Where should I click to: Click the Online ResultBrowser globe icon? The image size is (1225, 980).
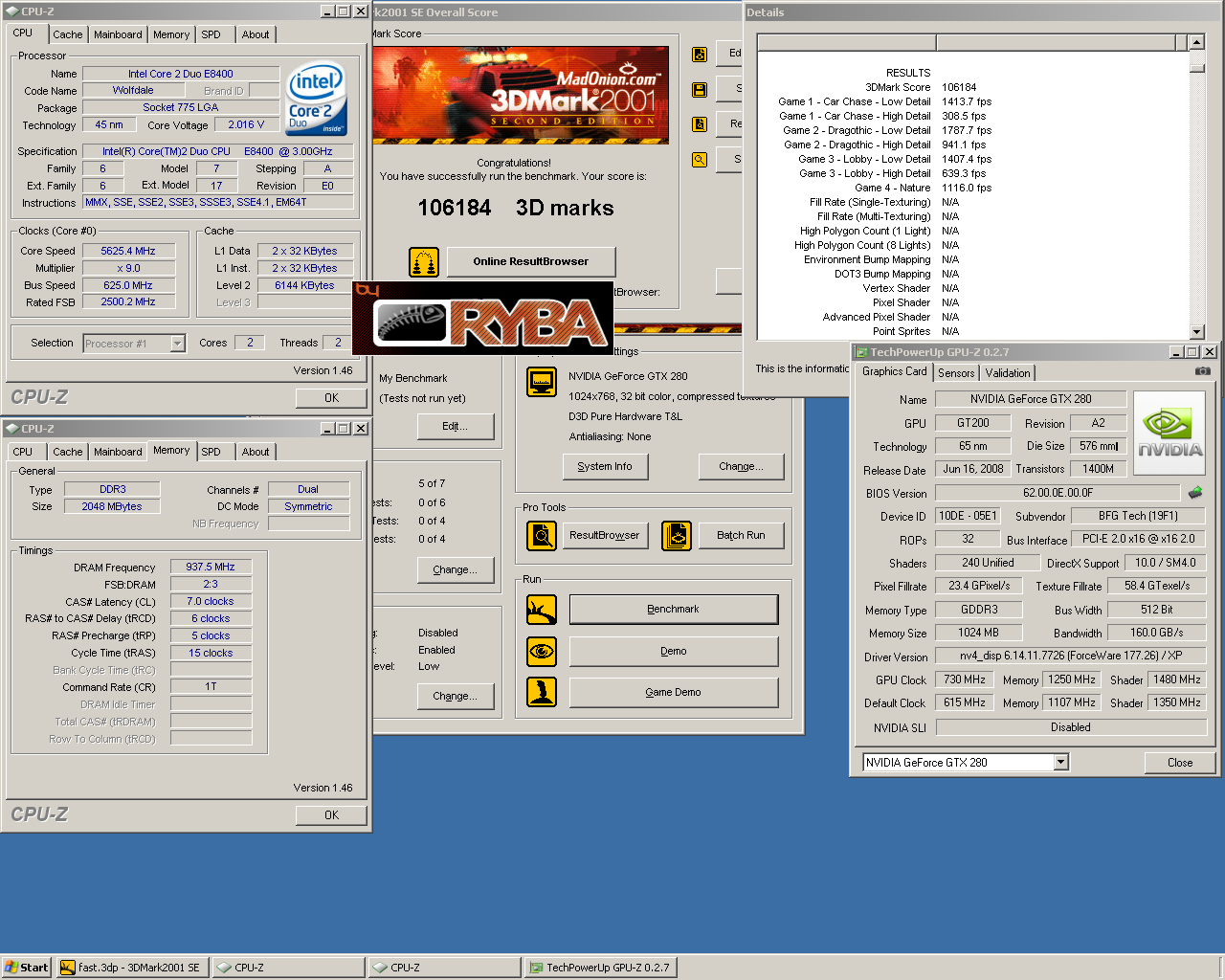pyautogui.click(x=424, y=261)
